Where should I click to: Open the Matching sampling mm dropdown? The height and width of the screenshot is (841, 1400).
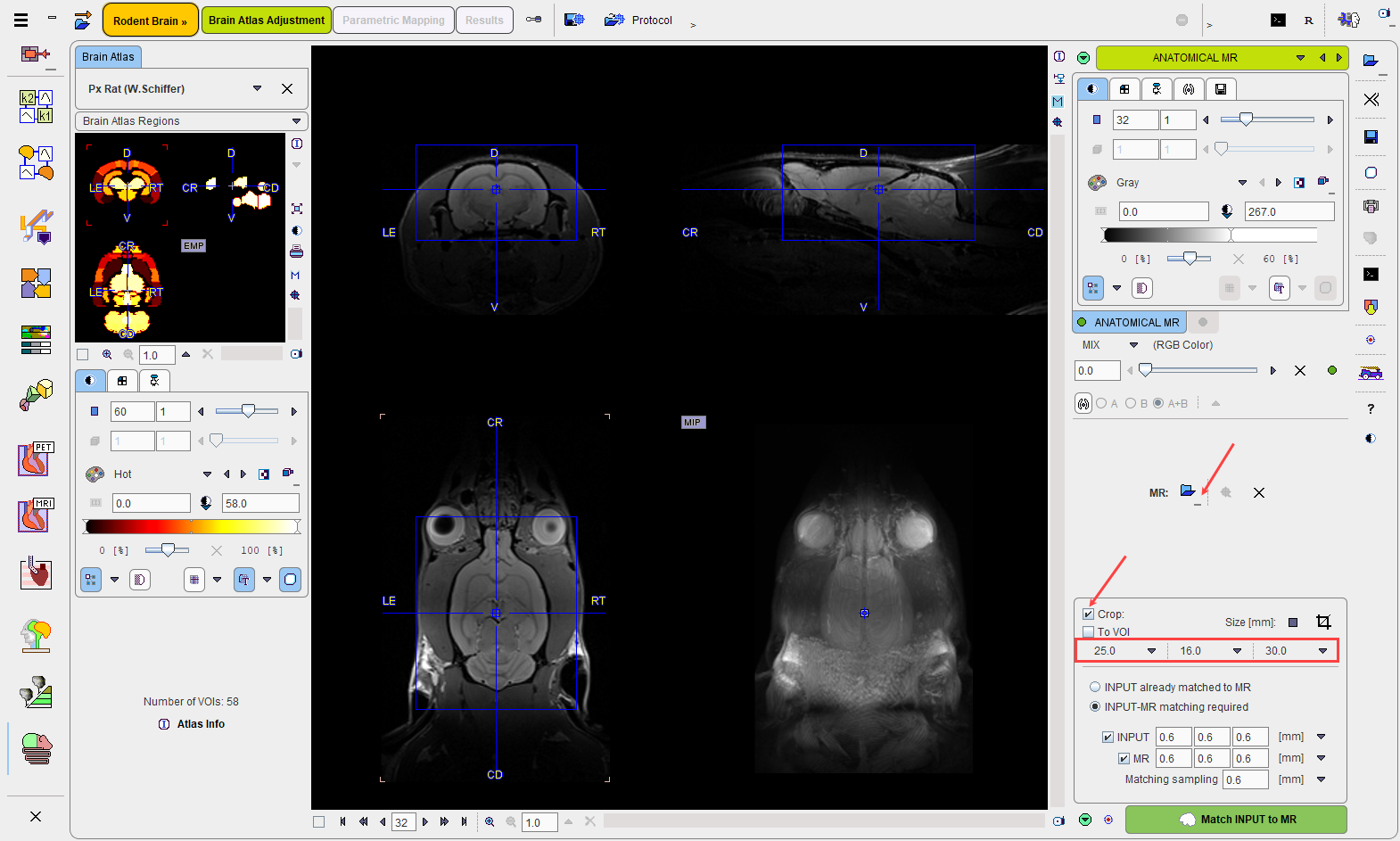1321,779
